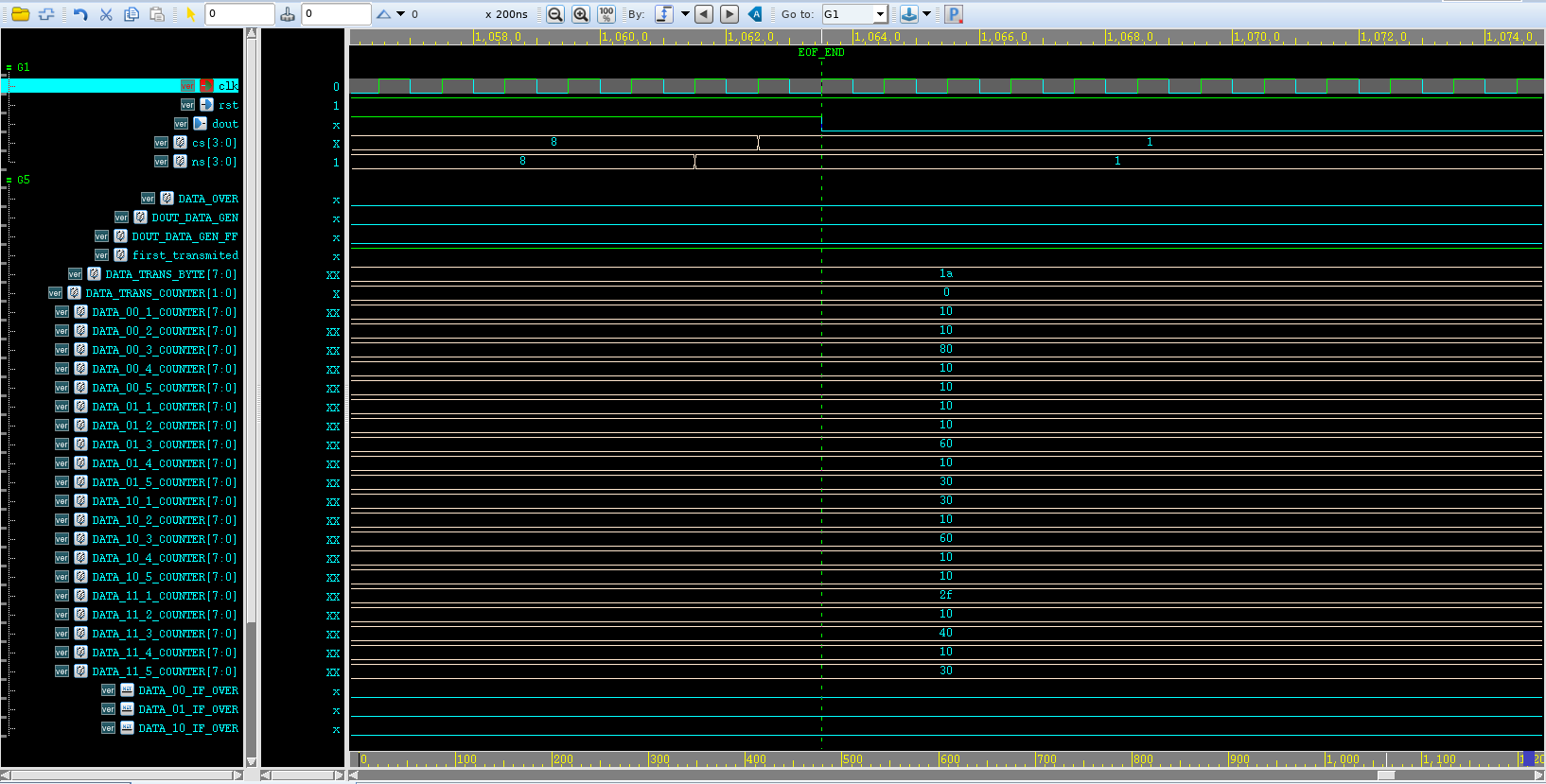Select the DATA_OVER signal
Image resolution: width=1546 pixels, height=784 pixels.
208,199
